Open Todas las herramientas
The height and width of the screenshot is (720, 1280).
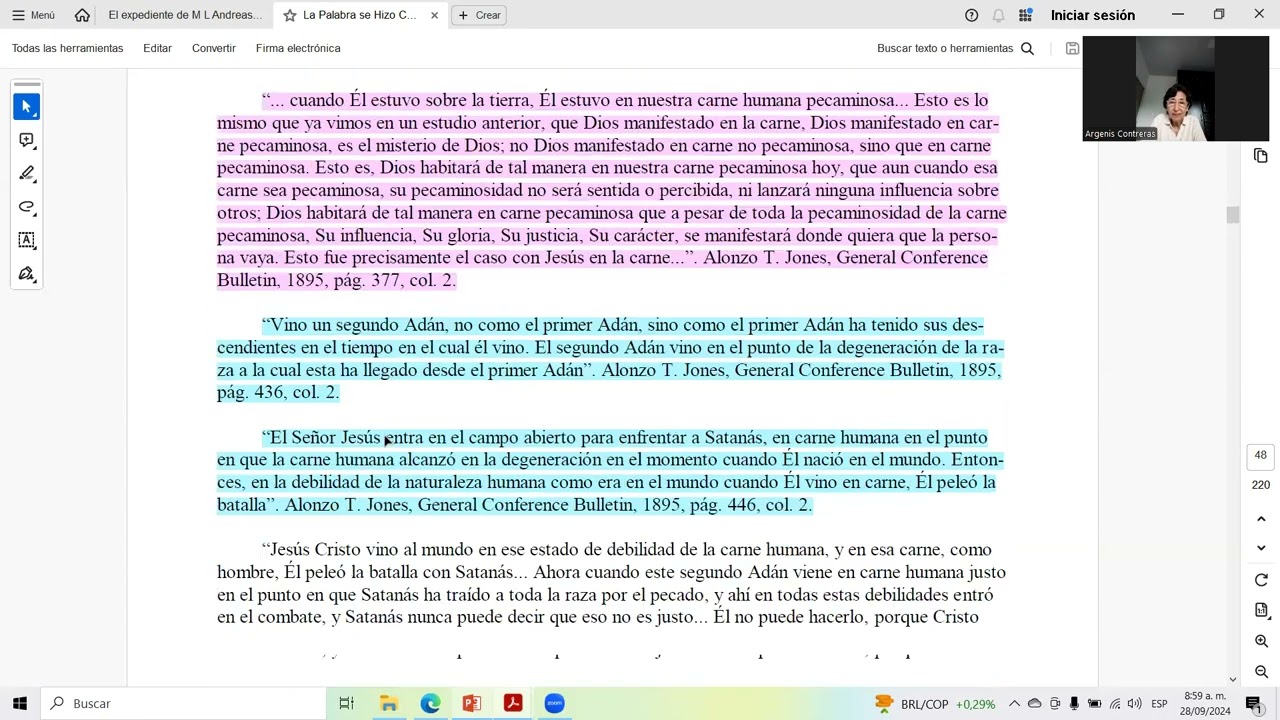click(67, 48)
